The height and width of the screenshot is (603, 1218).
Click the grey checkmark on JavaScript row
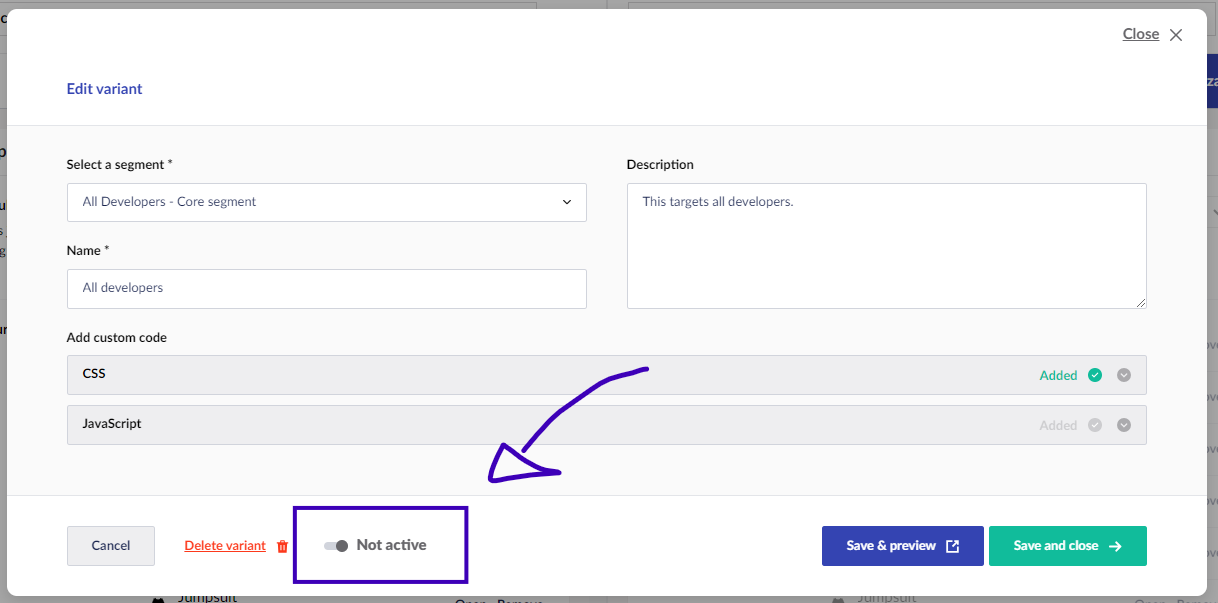click(x=1095, y=425)
